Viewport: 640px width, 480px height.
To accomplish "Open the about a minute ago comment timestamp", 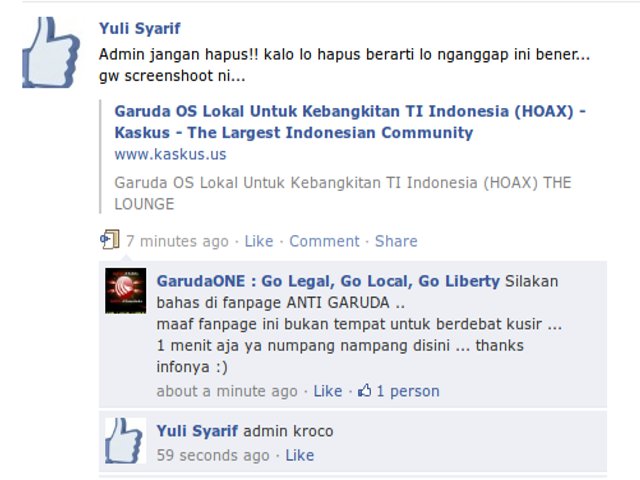I will [227, 391].
